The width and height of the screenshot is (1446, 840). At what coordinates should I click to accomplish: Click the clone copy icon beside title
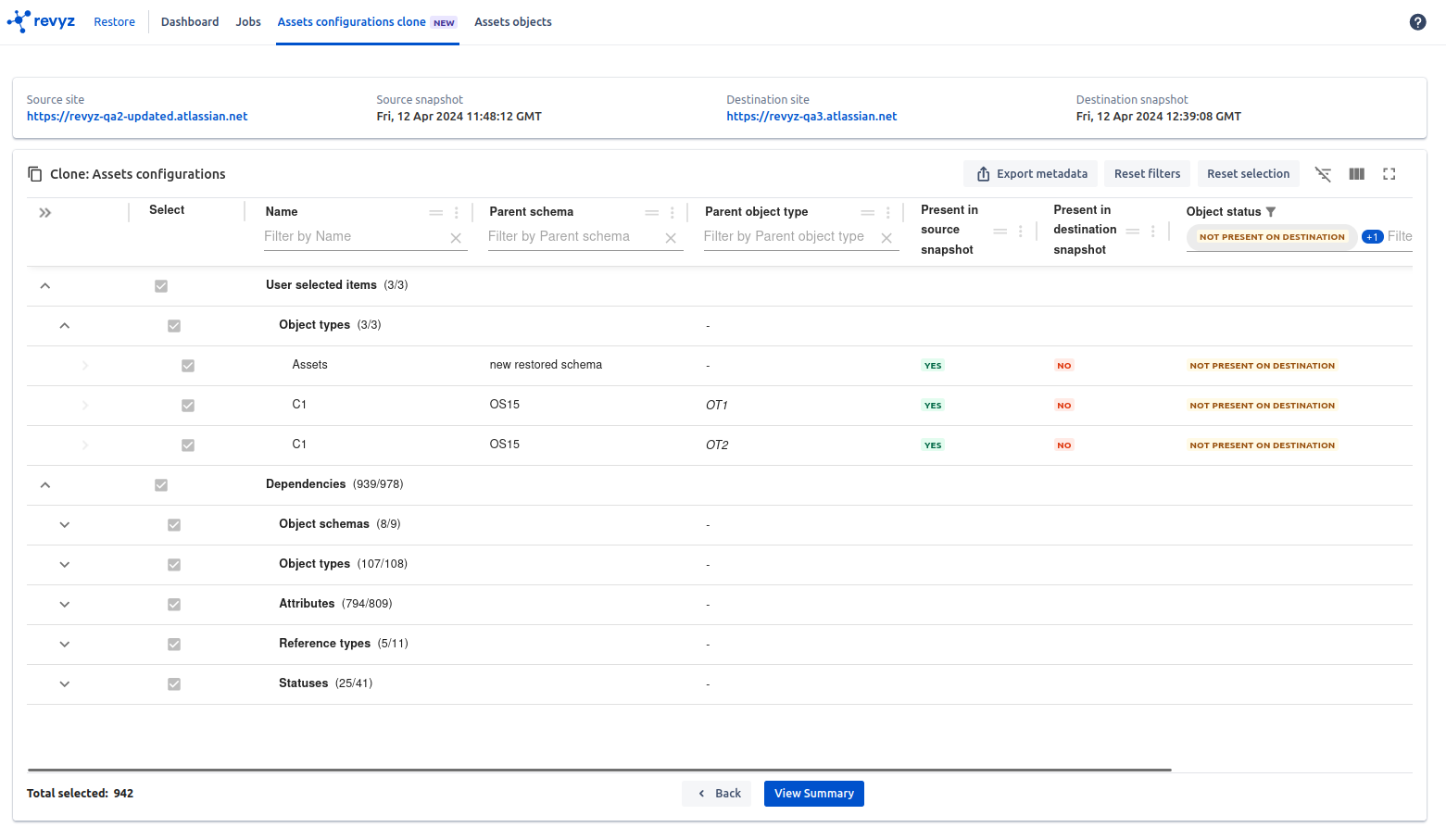(35, 174)
